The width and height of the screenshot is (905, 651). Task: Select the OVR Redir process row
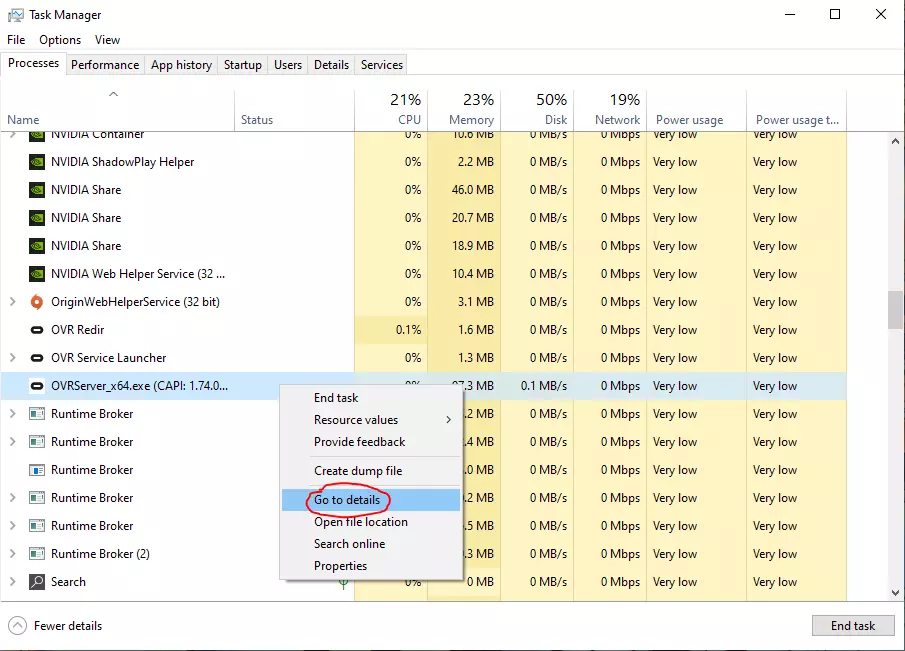point(424,330)
